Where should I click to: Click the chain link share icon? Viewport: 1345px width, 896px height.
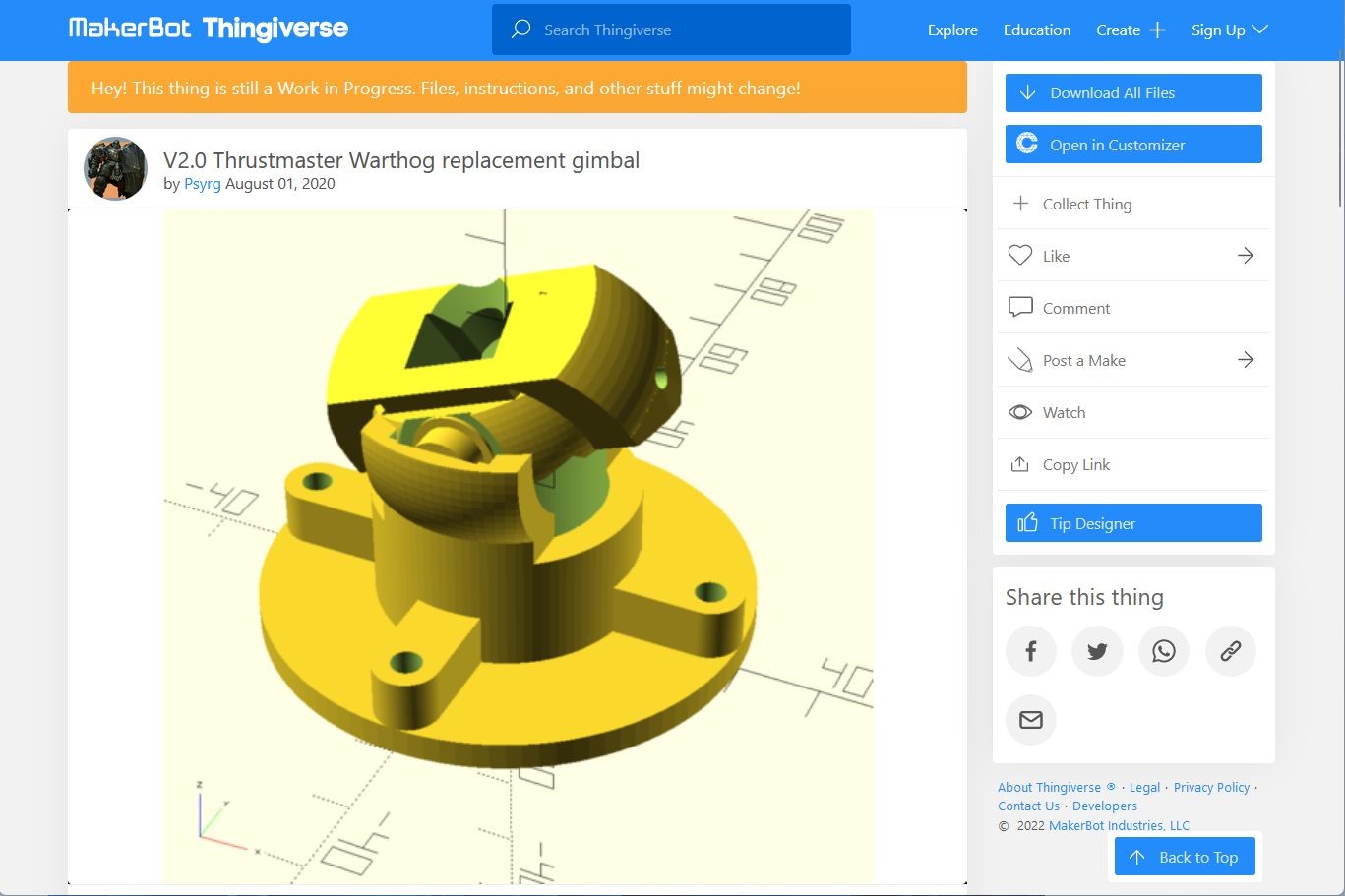[1231, 651]
